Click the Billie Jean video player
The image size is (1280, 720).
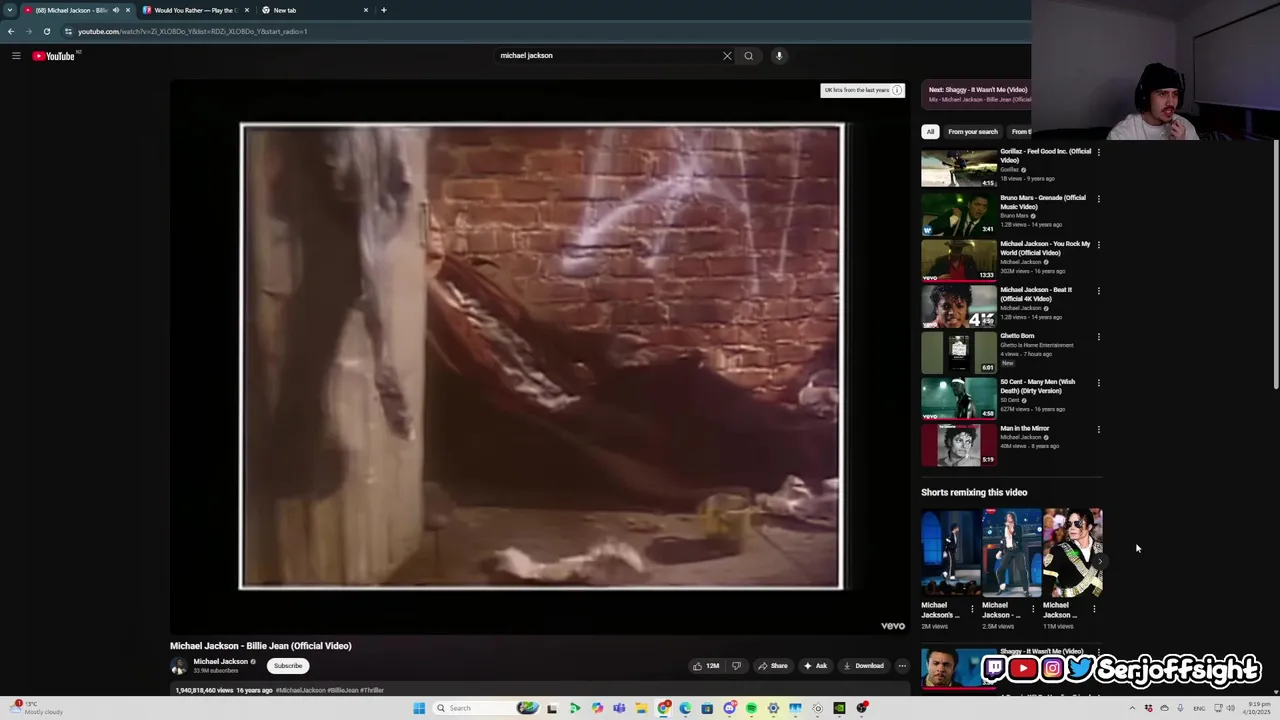[541, 357]
